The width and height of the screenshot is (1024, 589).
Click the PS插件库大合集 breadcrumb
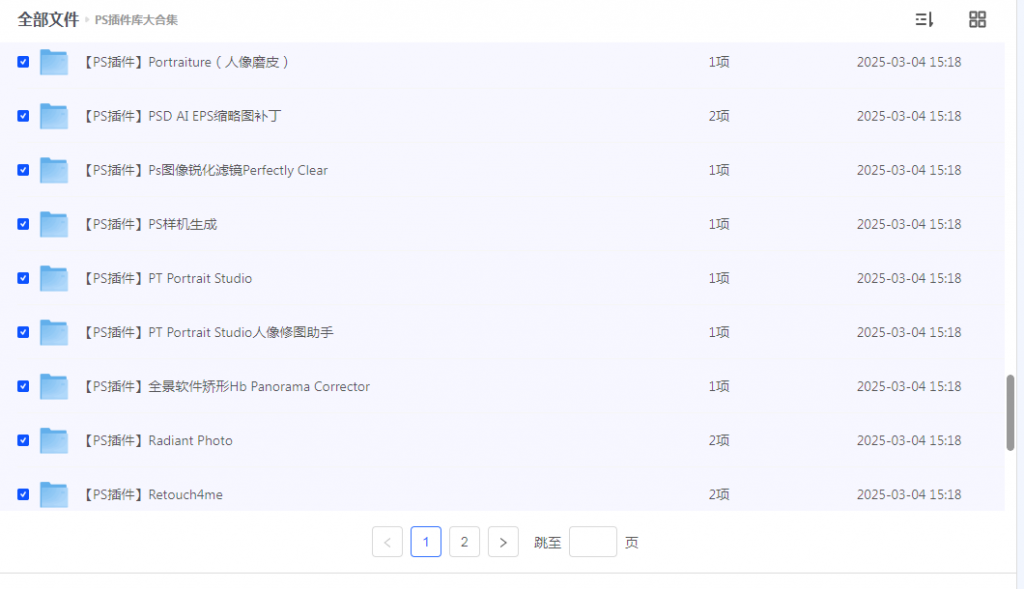click(x=136, y=20)
